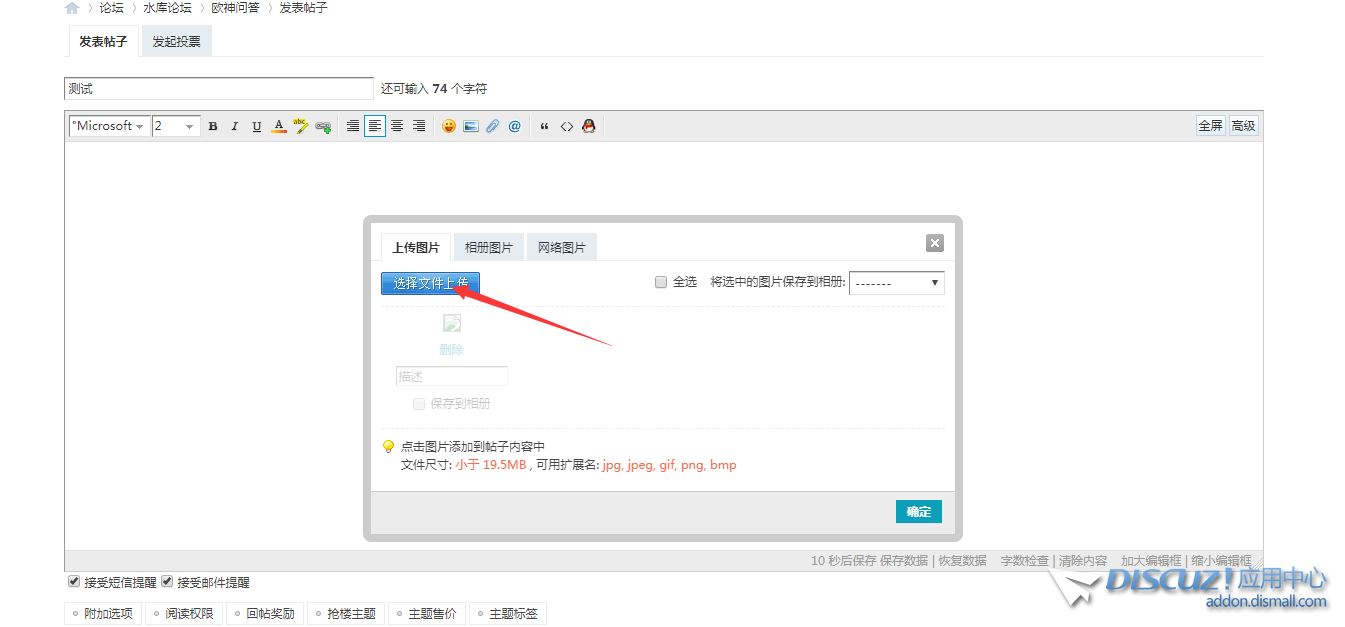Expand the 主题标签 section
The width and height of the screenshot is (1345, 627).
coord(506,614)
